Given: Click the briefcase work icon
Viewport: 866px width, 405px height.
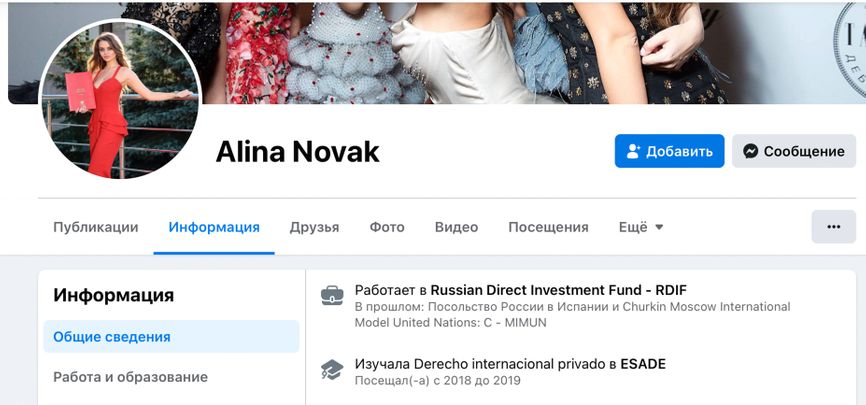Looking at the screenshot, I should click(332, 295).
